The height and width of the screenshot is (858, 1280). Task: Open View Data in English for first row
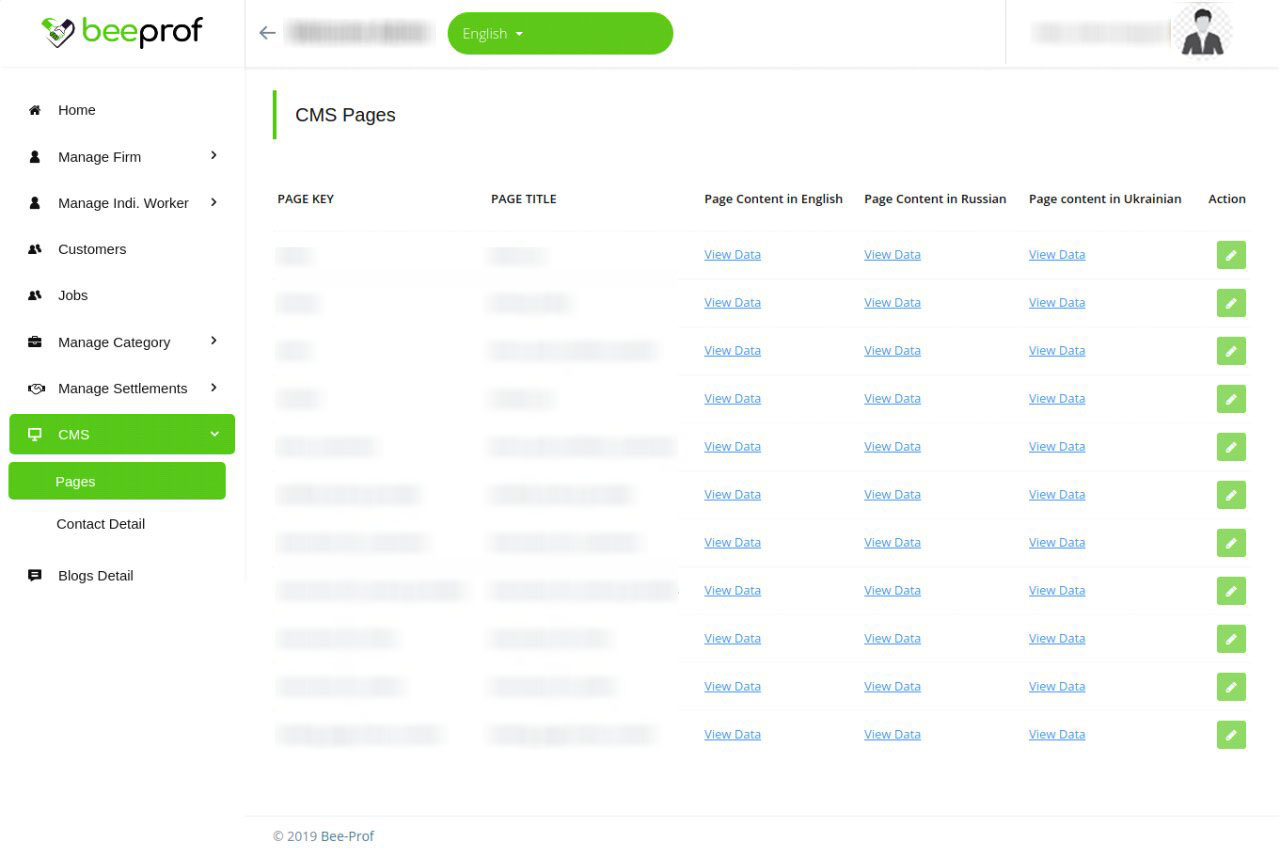pos(732,255)
